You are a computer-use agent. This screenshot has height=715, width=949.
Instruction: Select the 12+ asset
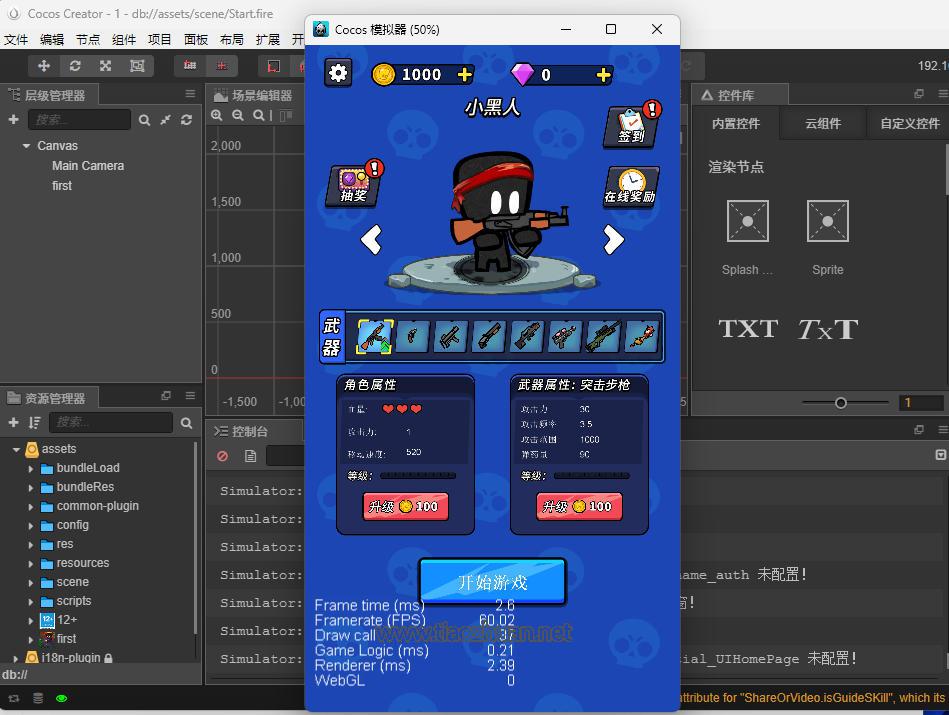(59, 620)
